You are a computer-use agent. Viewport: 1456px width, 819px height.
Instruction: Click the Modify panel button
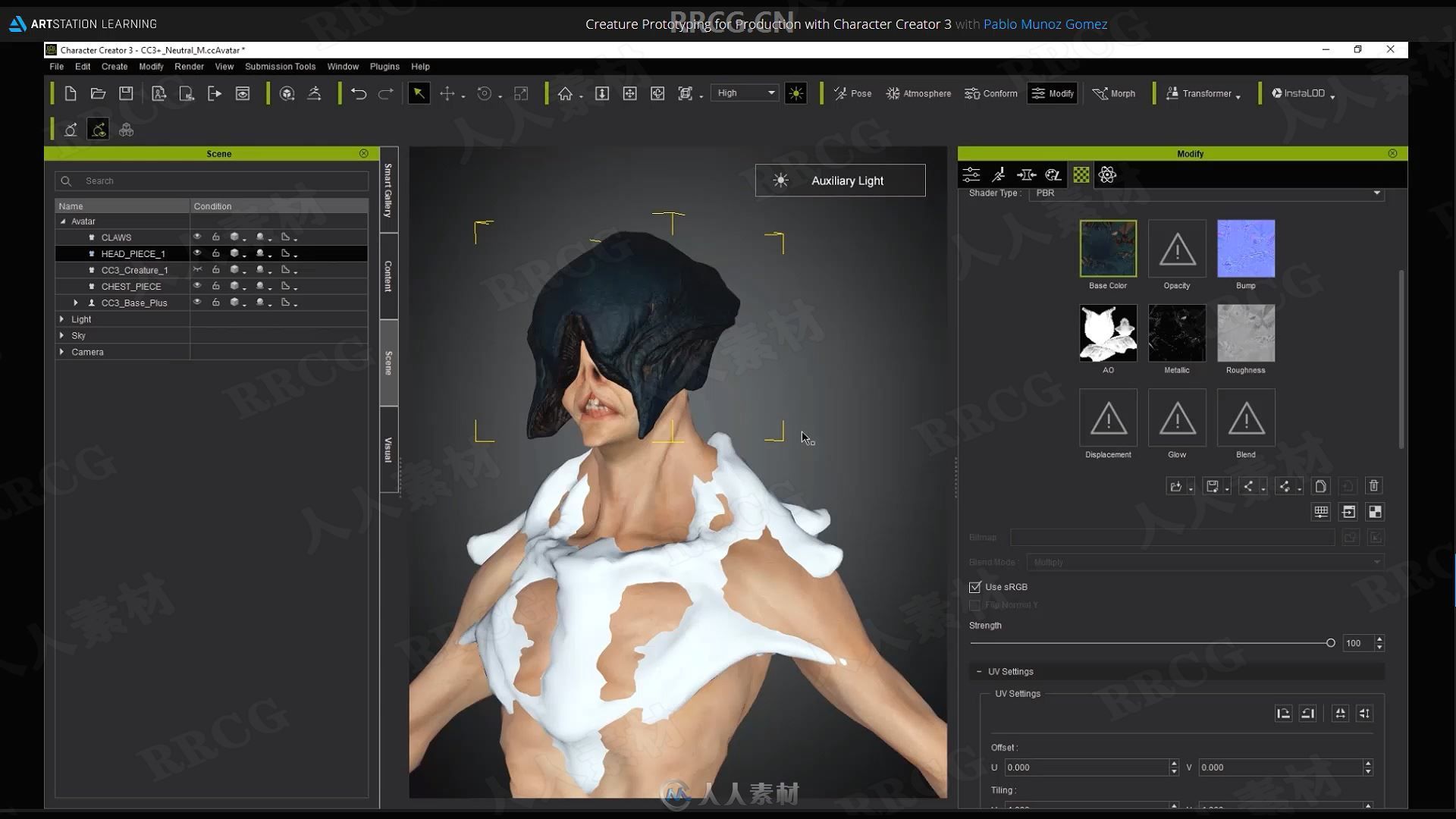(x=1052, y=93)
